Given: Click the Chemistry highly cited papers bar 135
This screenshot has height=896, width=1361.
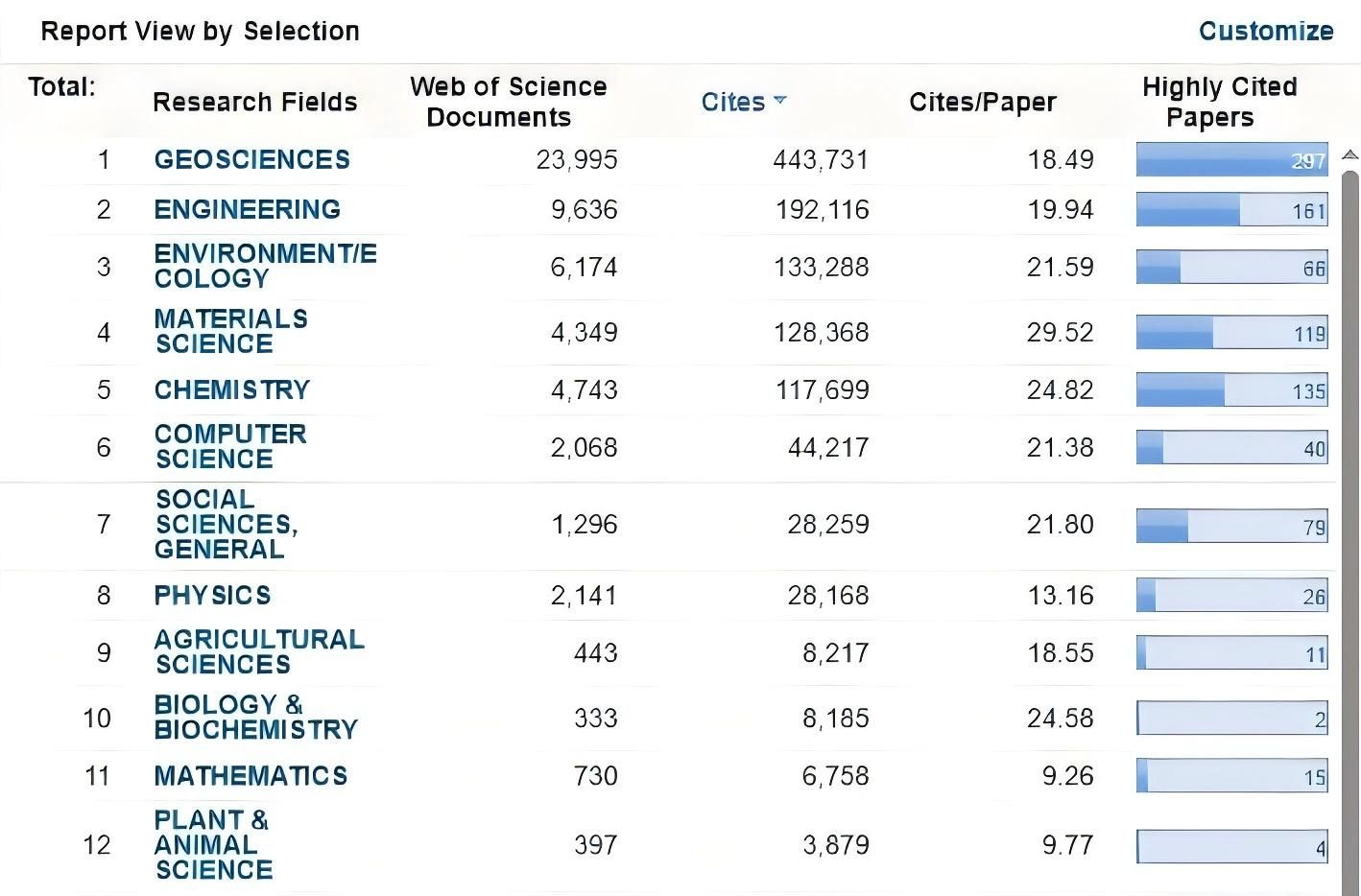Looking at the screenshot, I should (1231, 389).
